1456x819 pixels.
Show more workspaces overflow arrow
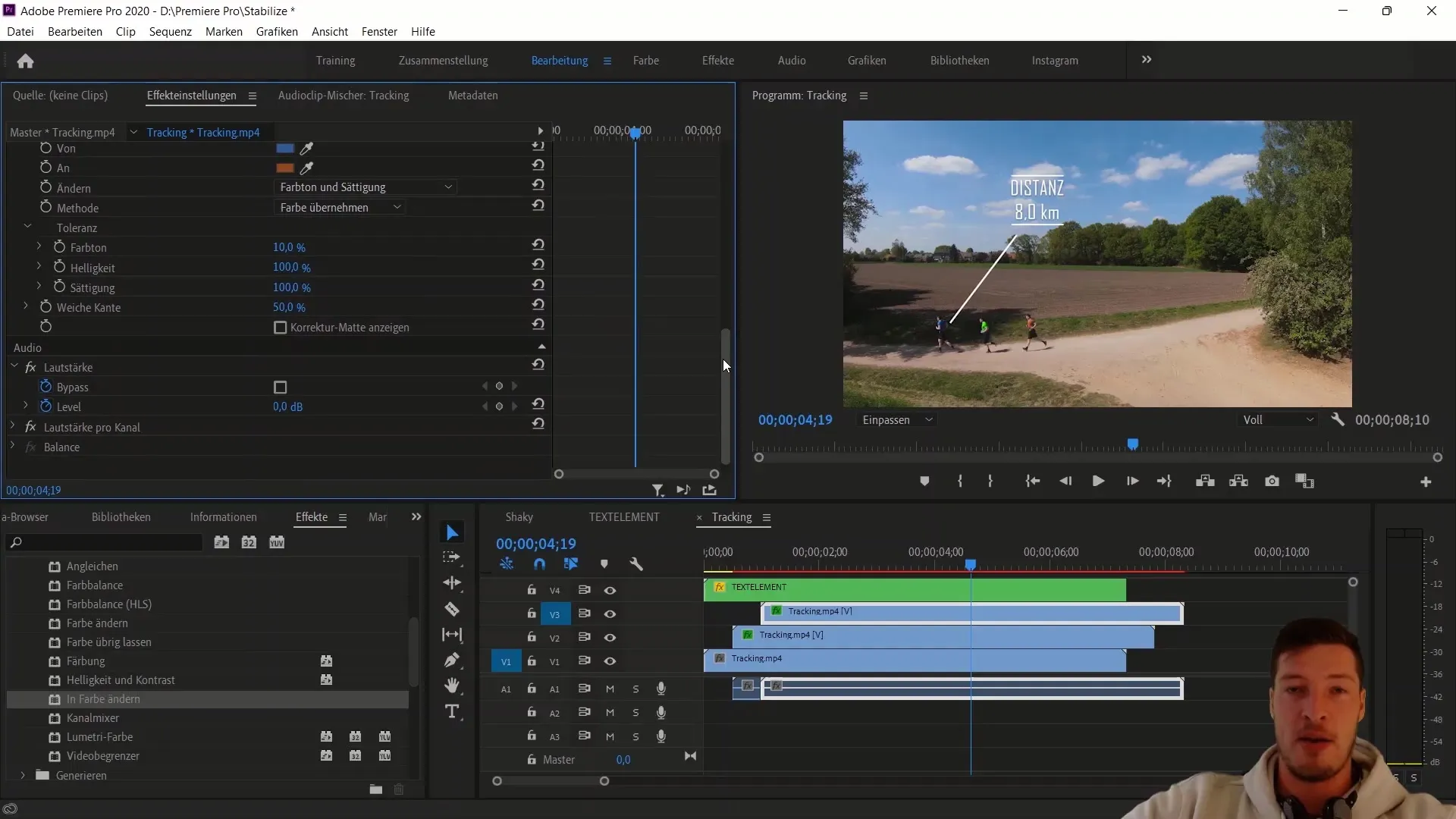click(1147, 60)
